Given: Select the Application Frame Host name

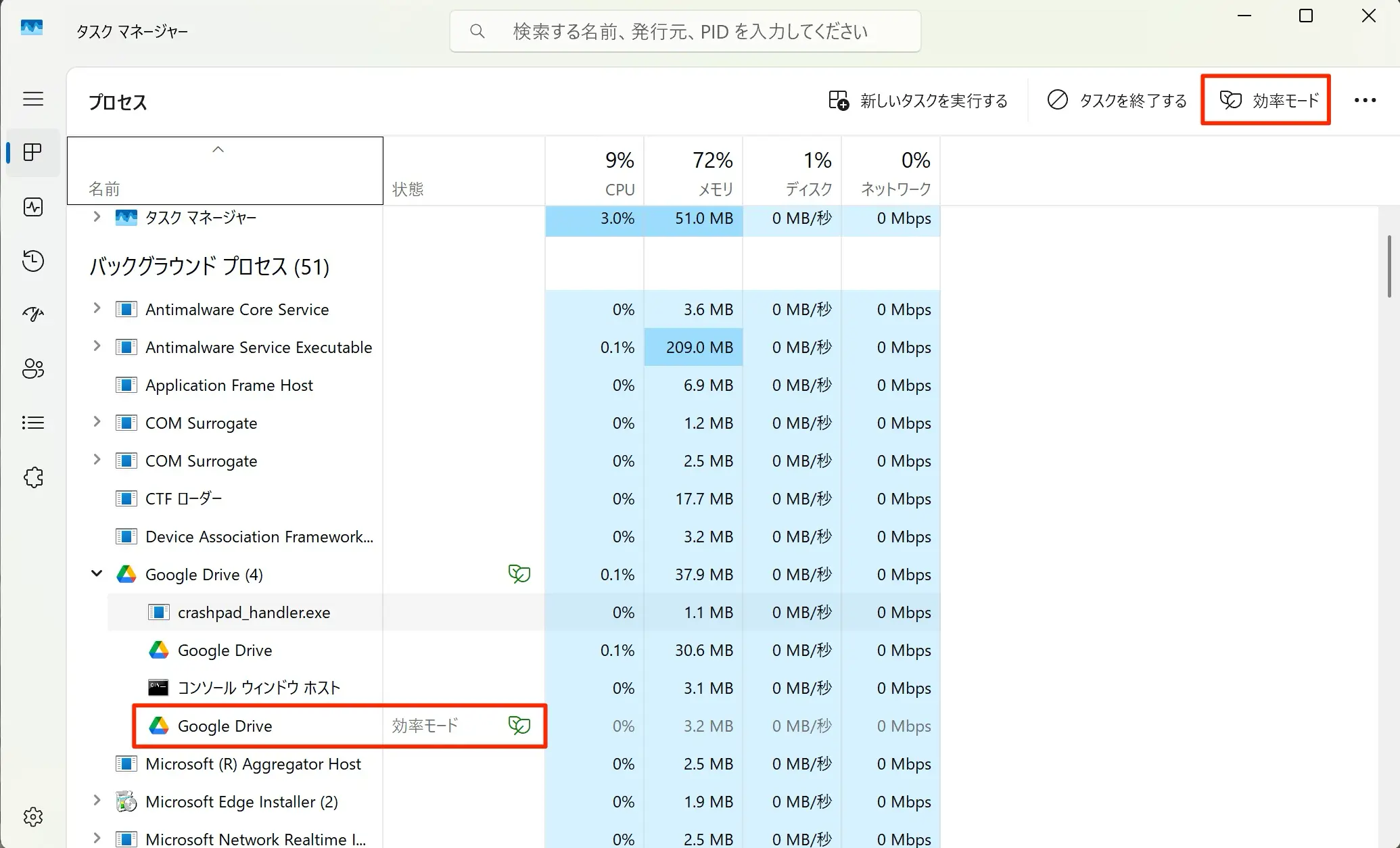Looking at the screenshot, I should coord(229,385).
